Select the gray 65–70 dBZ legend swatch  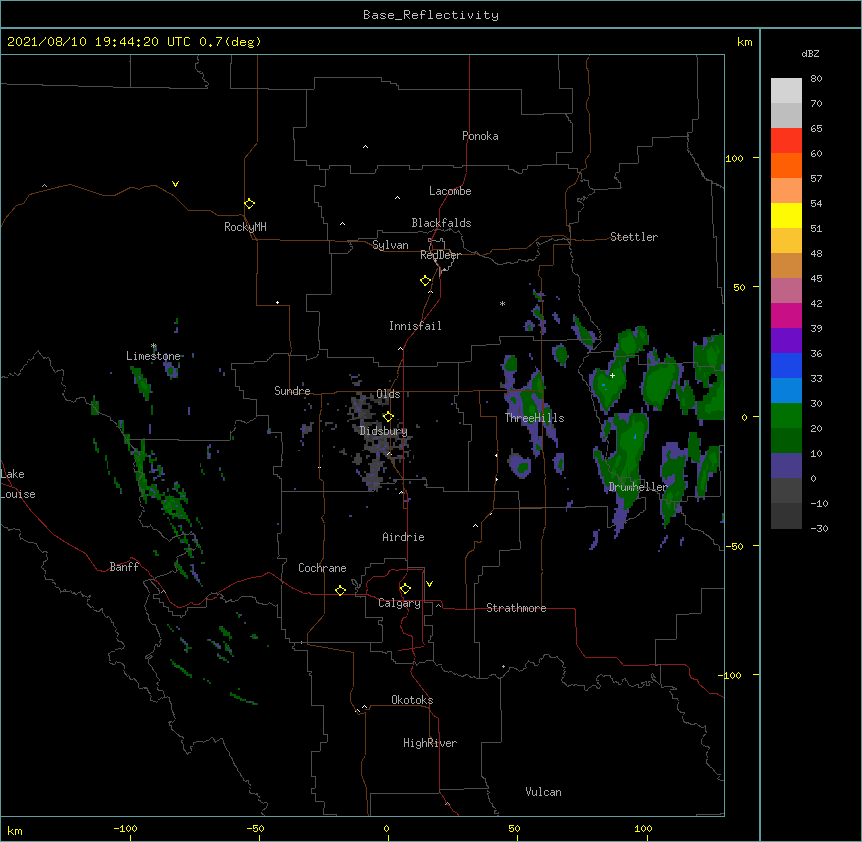786,115
